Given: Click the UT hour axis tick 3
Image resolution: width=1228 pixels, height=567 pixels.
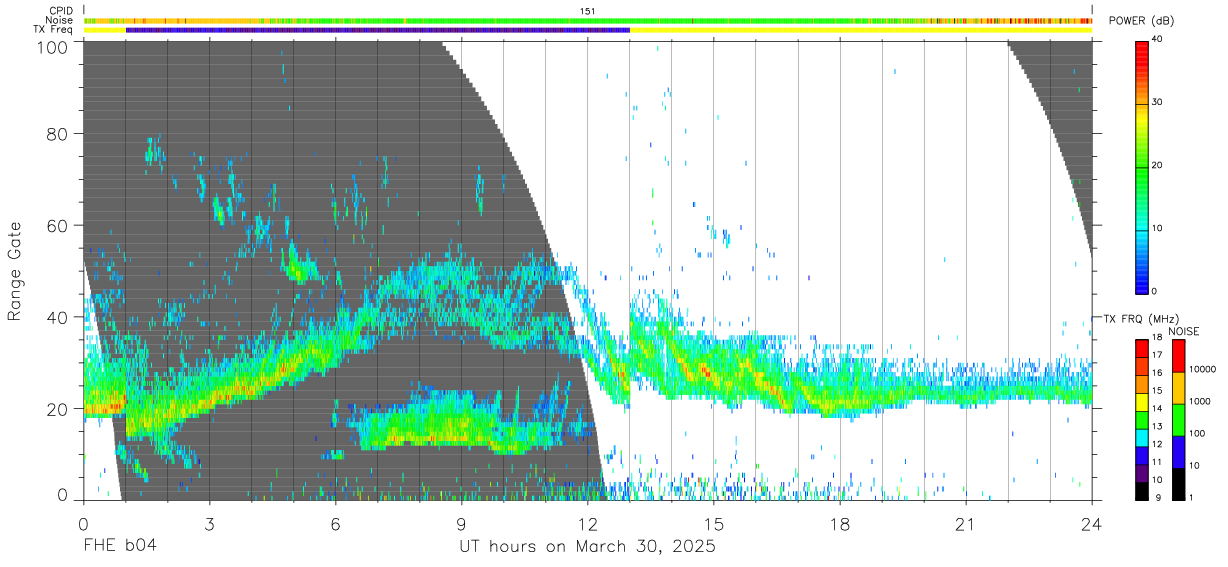Looking at the screenshot, I should (209, 524).
